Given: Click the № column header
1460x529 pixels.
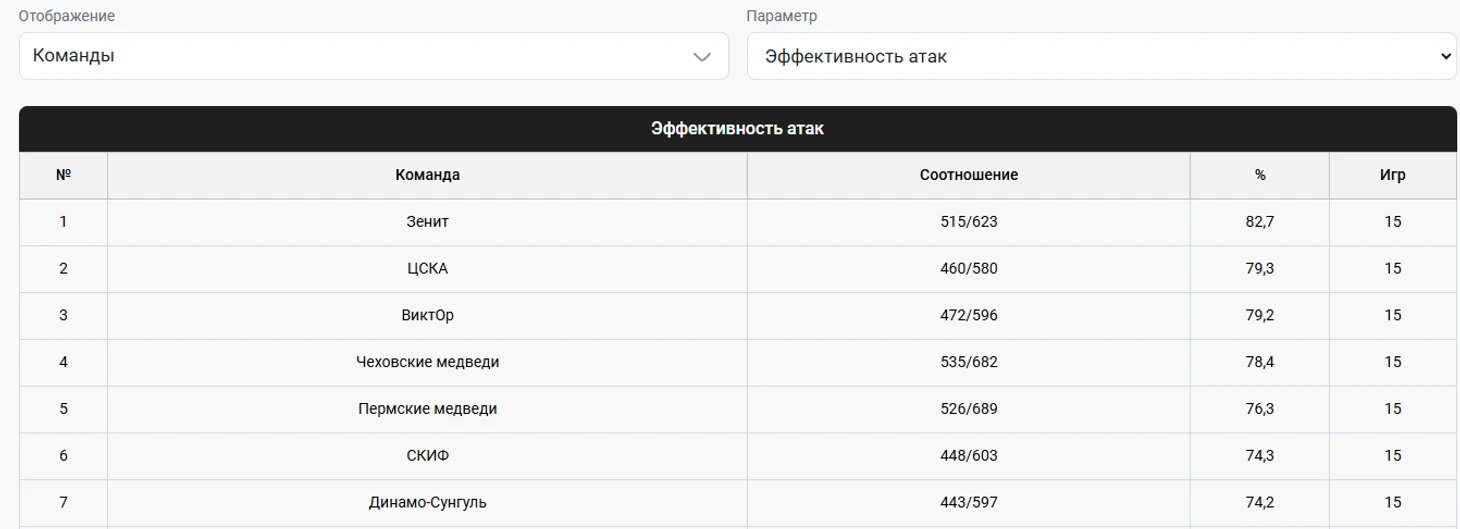Looking at the screenshot, I should click(63, 175).
